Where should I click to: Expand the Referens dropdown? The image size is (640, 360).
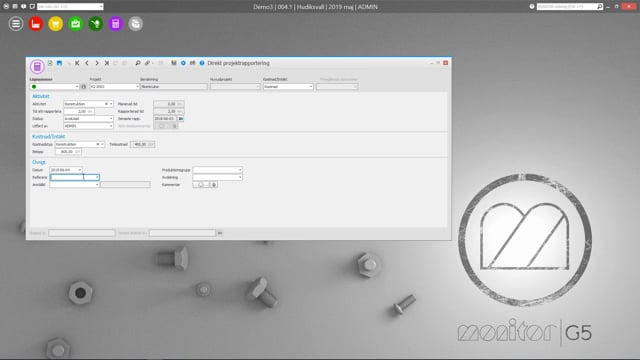point(97,177)
